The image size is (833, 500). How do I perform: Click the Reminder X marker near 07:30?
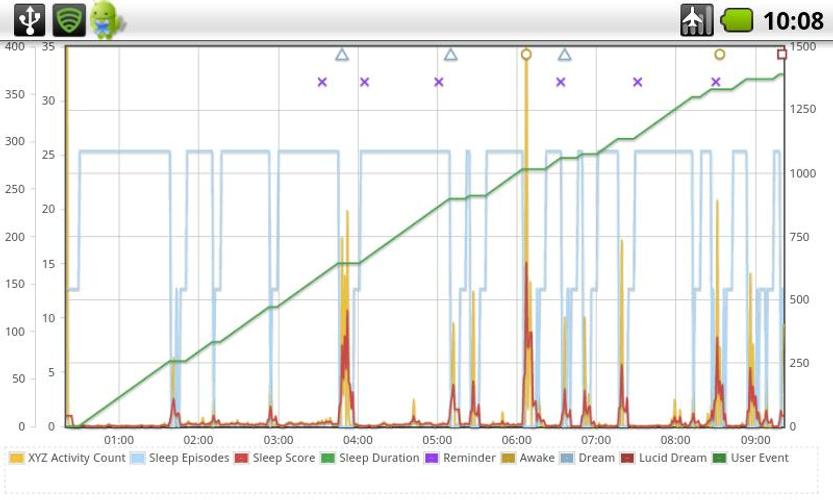[x=637, y=82]
